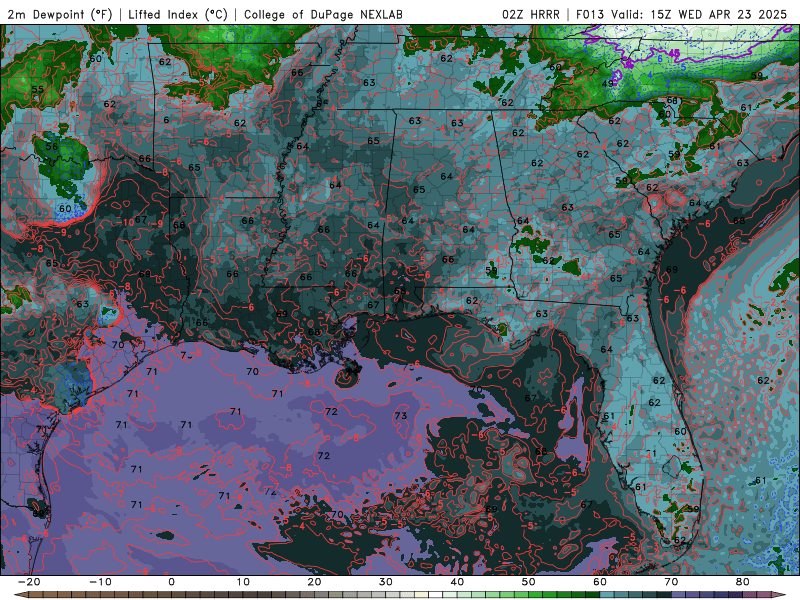The height and width of the screenshot is (600, 800).
Task: Click the "02Z HRRR" model run label
Action: point(531,14)
